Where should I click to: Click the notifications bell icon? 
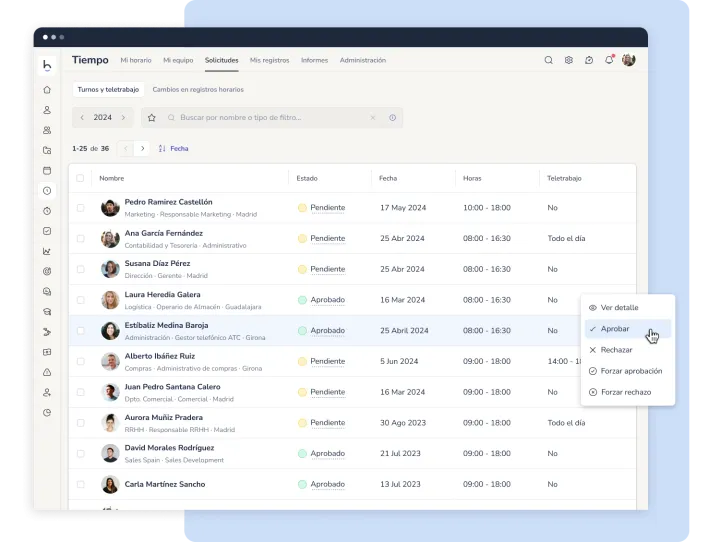(608, 60)
